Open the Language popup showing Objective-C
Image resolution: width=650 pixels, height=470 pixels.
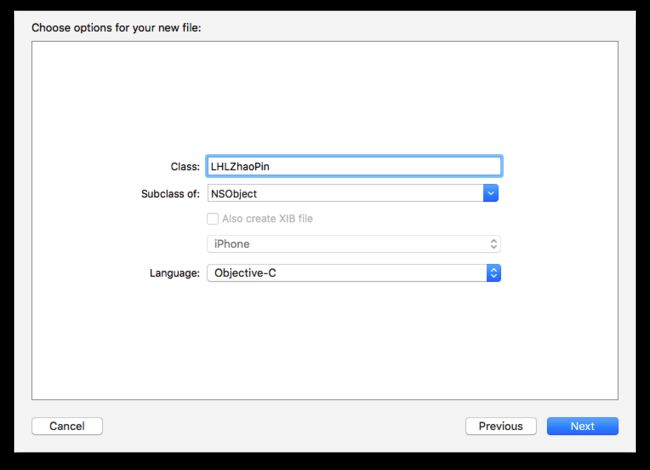pyautogui.click(x=354, y=273)
